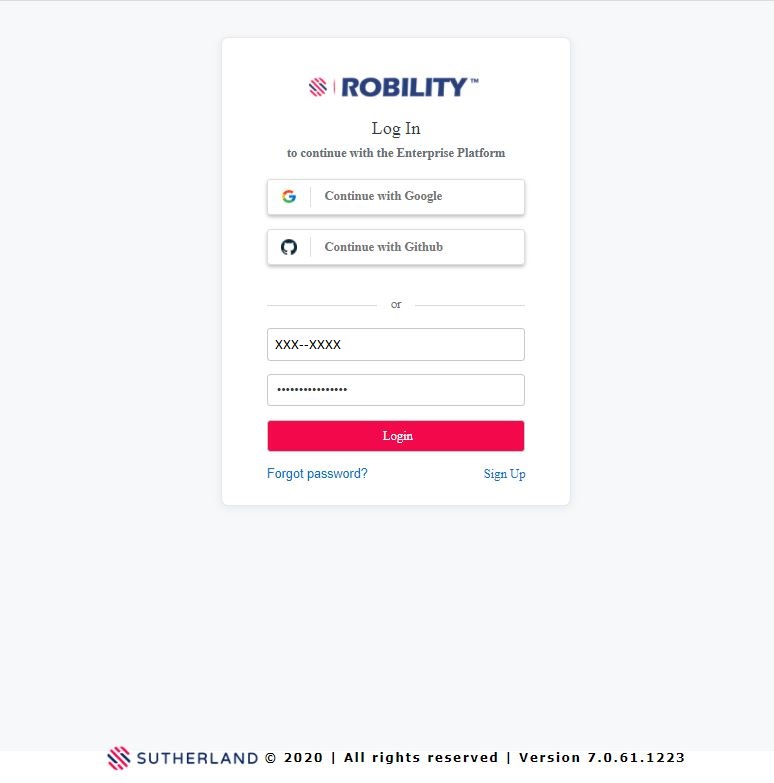Go to the Sign Up link

pyautogui.click(x=504, y=474)
